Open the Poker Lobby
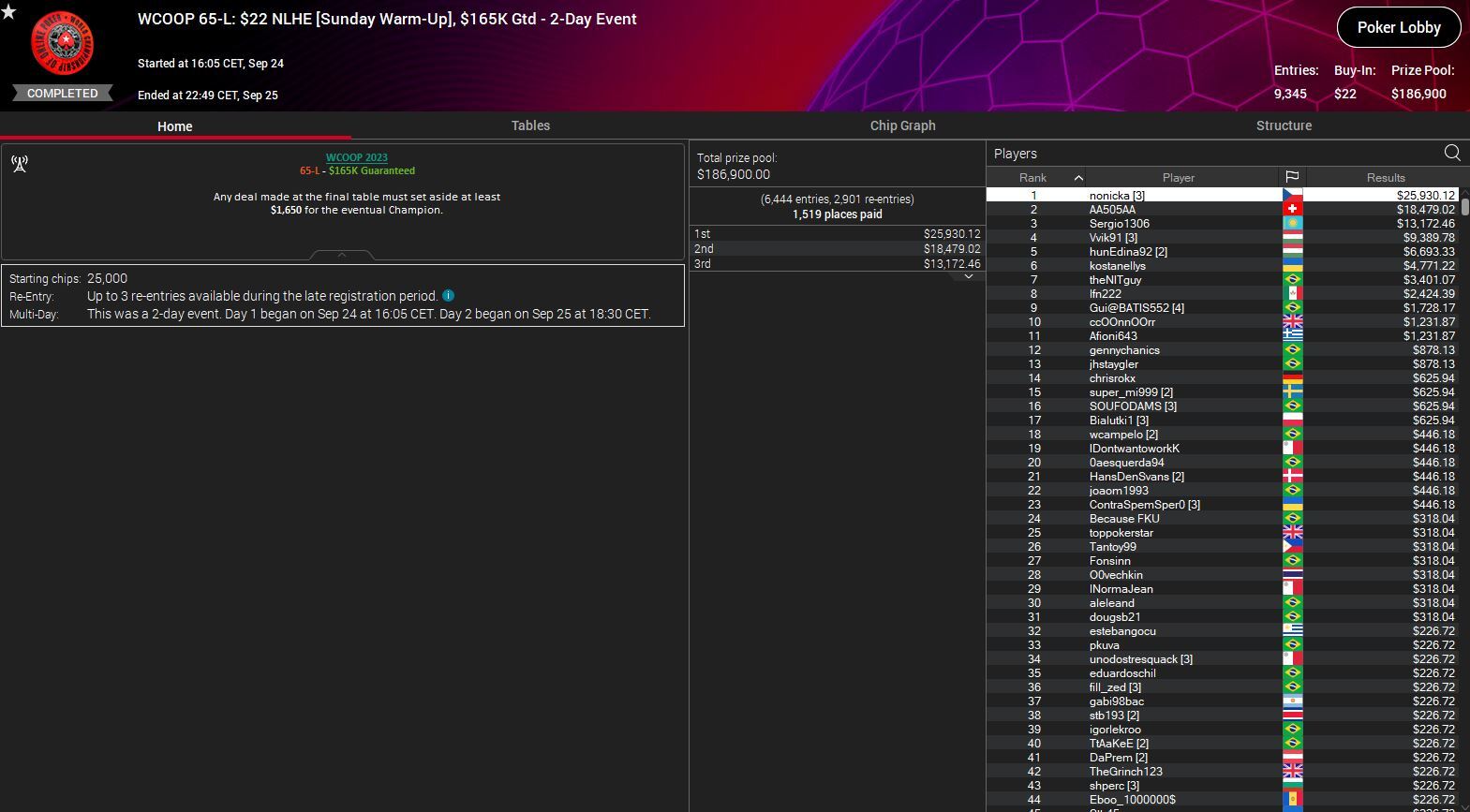Image resolution: width=1470 pixels, height=812 pixels. tap(1399, 27)
